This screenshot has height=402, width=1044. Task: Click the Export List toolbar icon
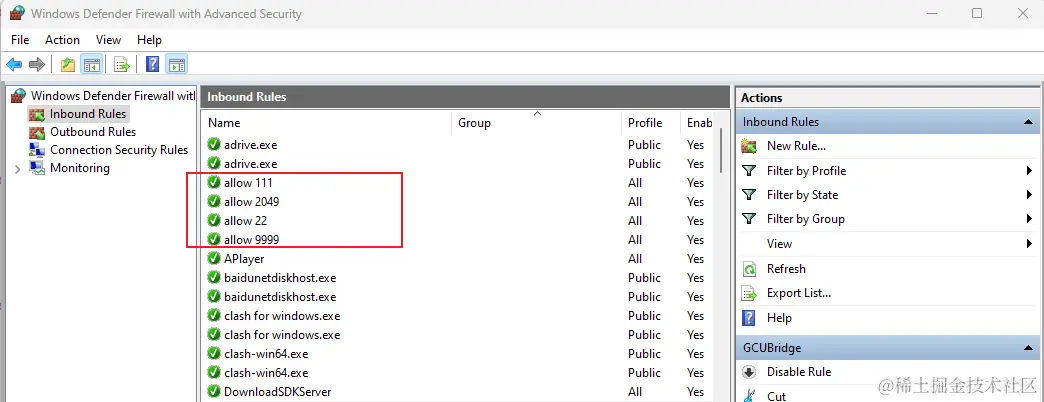(x=121, y=65)
